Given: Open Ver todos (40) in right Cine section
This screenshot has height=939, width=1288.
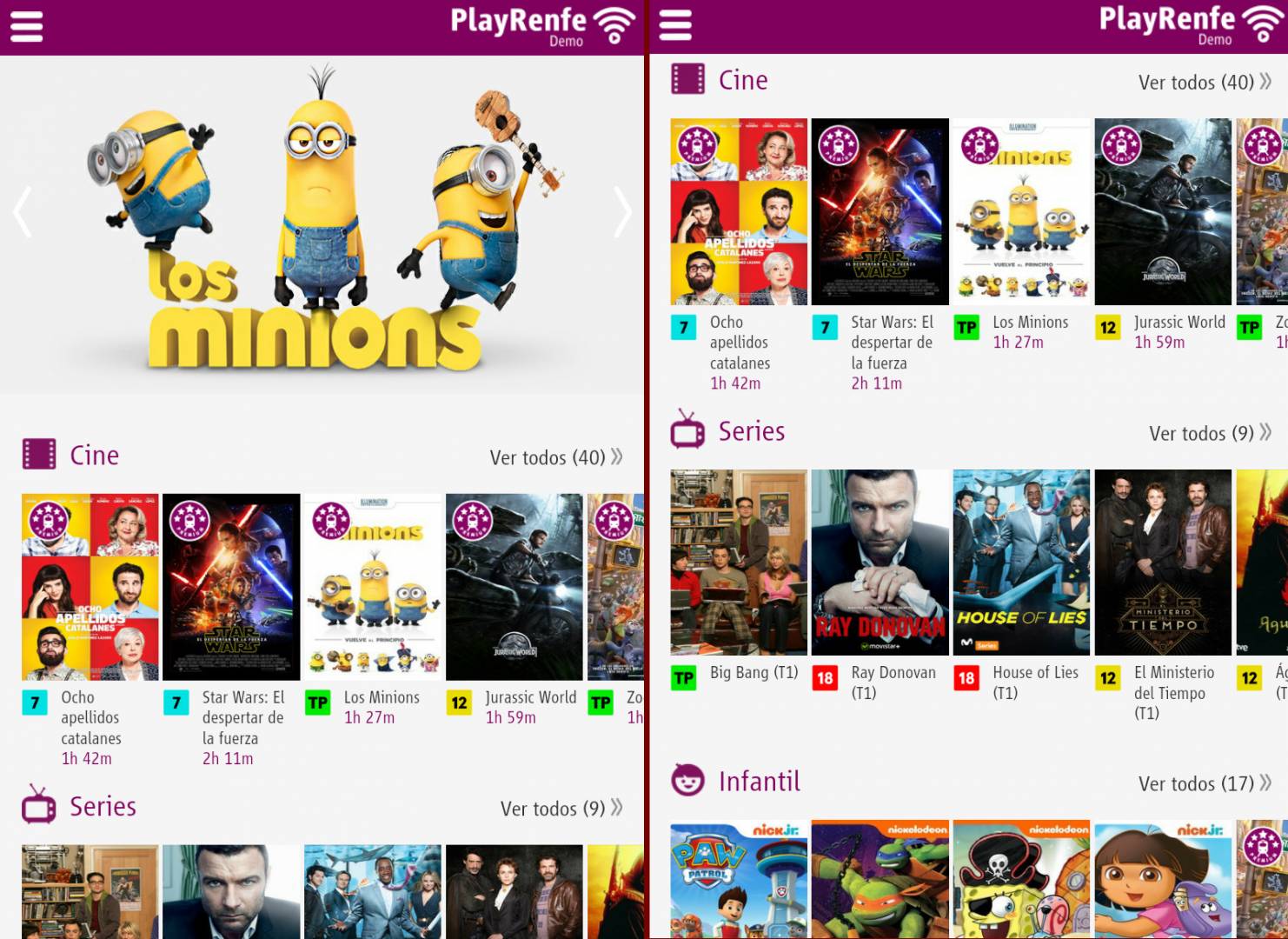Looking at the screenshot, I should click(x=1205, y=83).
